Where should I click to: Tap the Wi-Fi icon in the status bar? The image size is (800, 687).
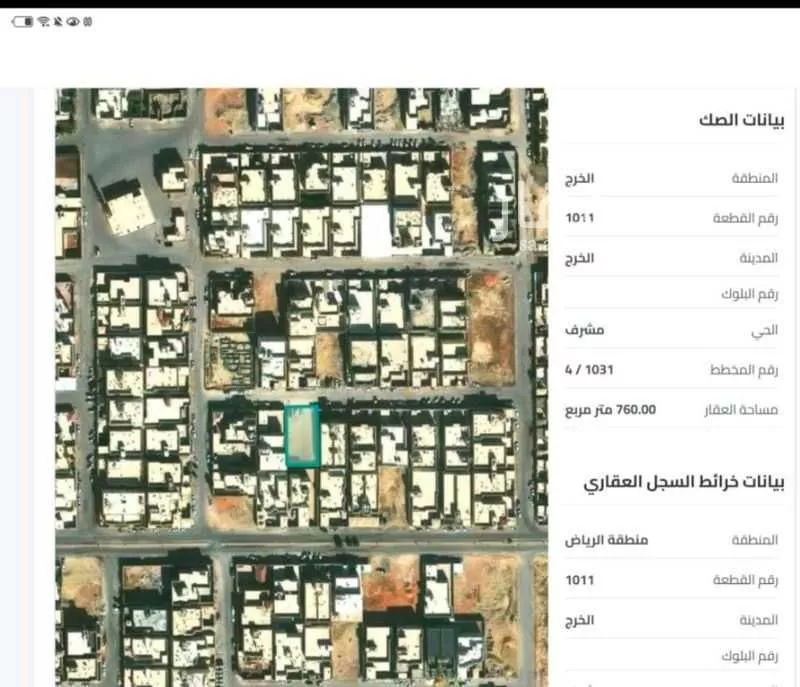pos(43,19)
